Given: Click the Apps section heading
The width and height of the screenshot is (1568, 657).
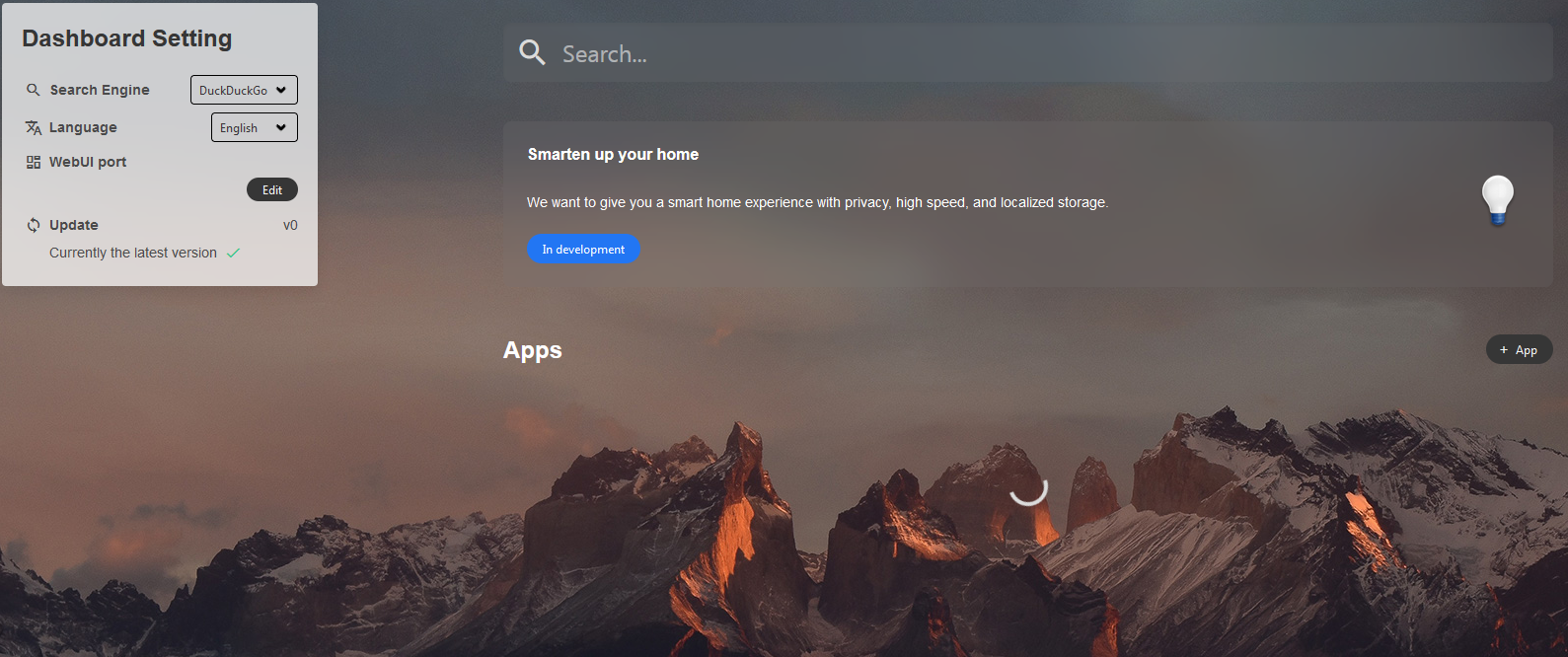Looking at the screenshot, I should (533, 350).
